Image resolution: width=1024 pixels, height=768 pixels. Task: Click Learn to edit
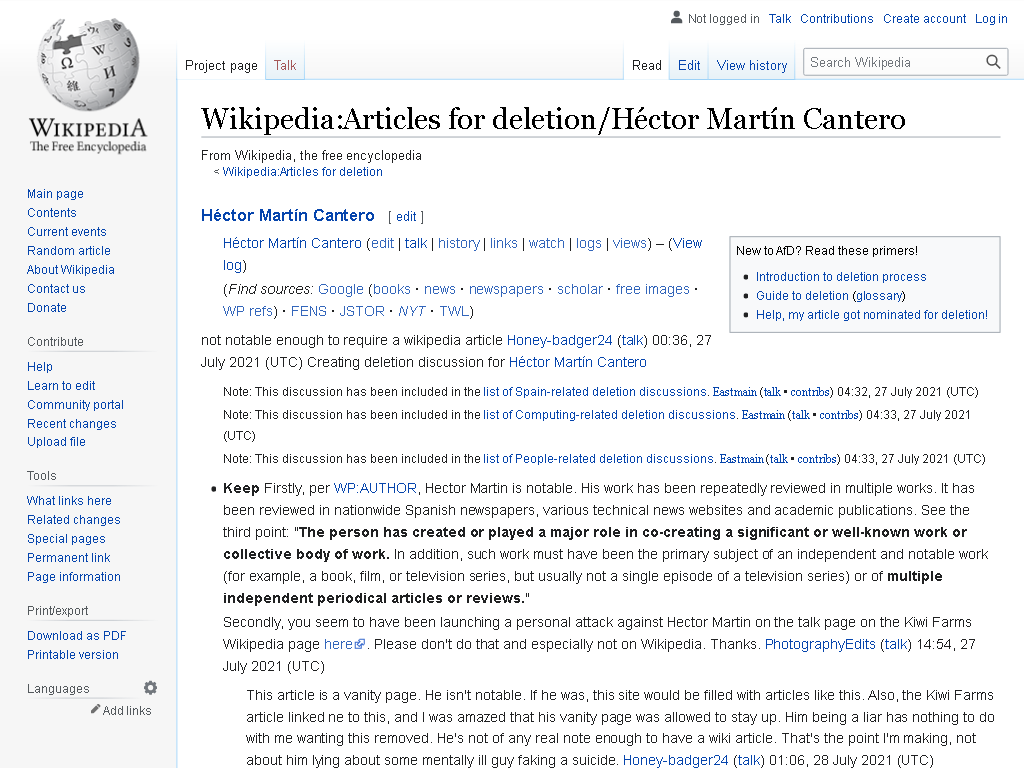pyautogui.click(x=61, y=385)
